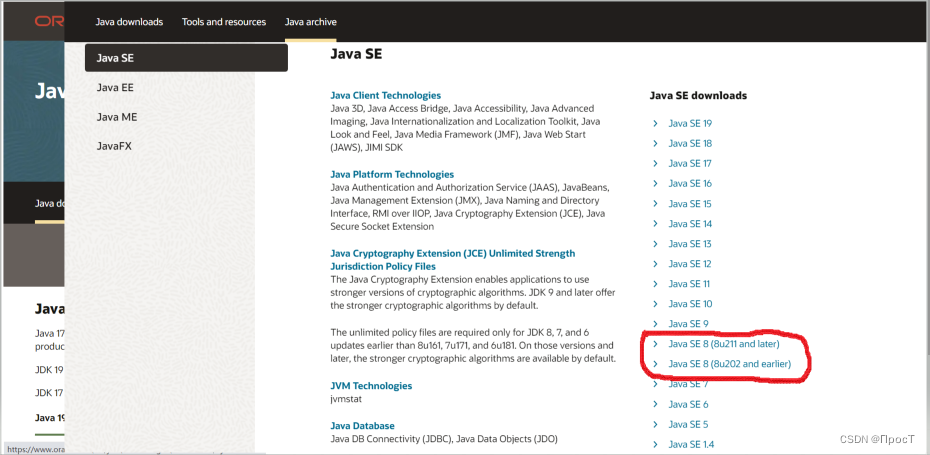Open the Java SE 10 download link
The height and width of the screenshot is (455, 930).
click(690, 304)
